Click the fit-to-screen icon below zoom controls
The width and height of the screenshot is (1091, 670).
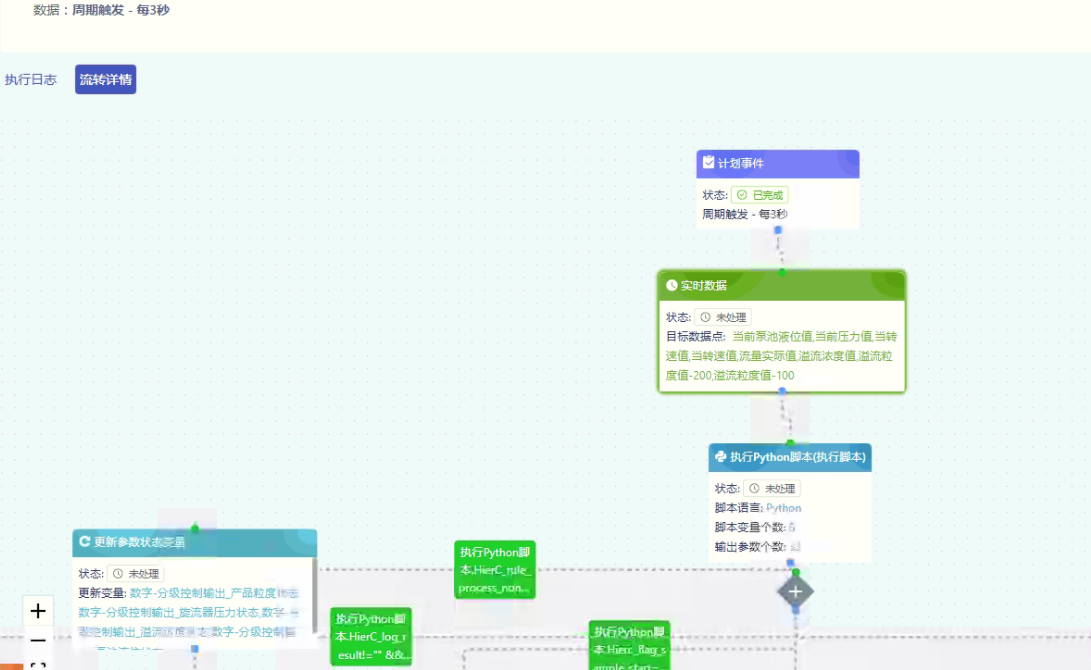point(38,665)
